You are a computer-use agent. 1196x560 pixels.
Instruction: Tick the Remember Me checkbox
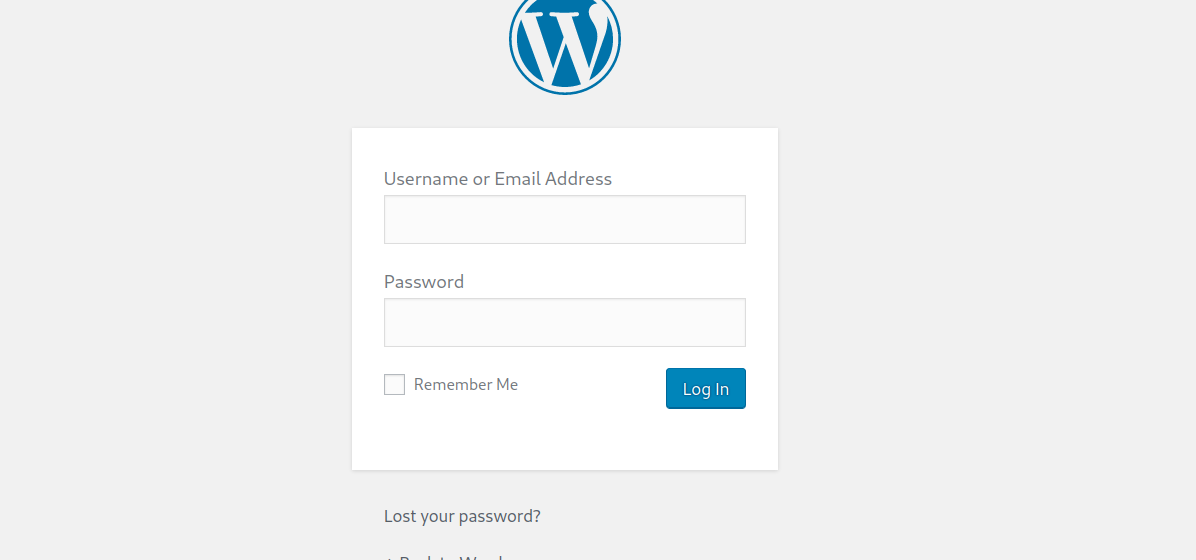coord(395,385)
